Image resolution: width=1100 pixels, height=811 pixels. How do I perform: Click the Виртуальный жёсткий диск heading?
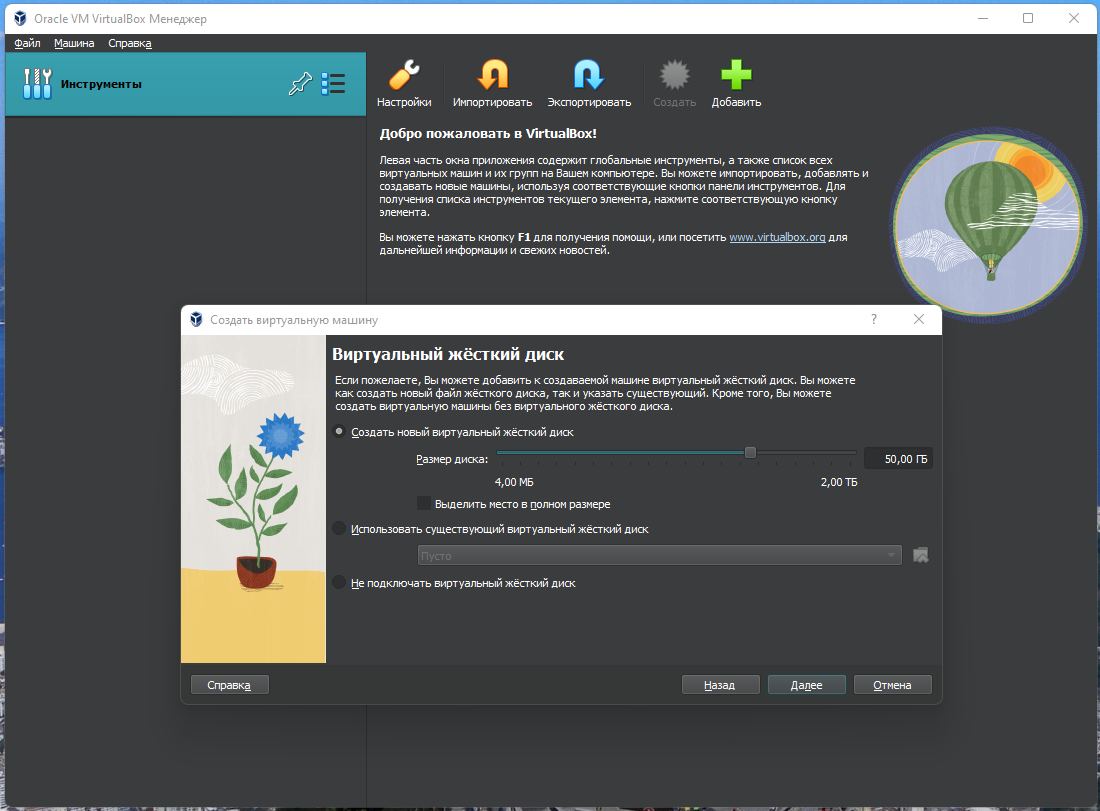point(448,354)
